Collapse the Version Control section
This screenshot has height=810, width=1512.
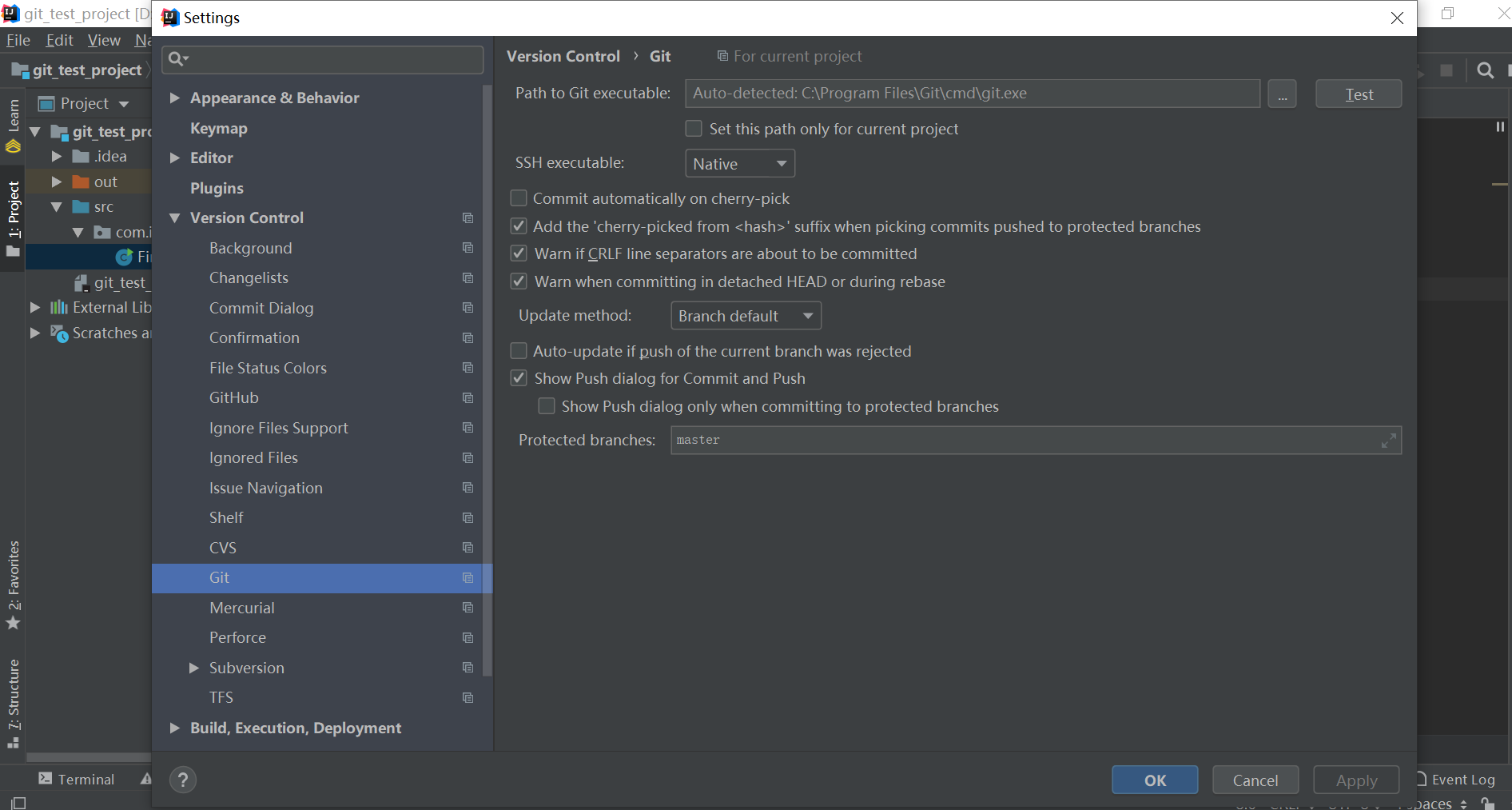pyautogui.click(x=174, y=217)
